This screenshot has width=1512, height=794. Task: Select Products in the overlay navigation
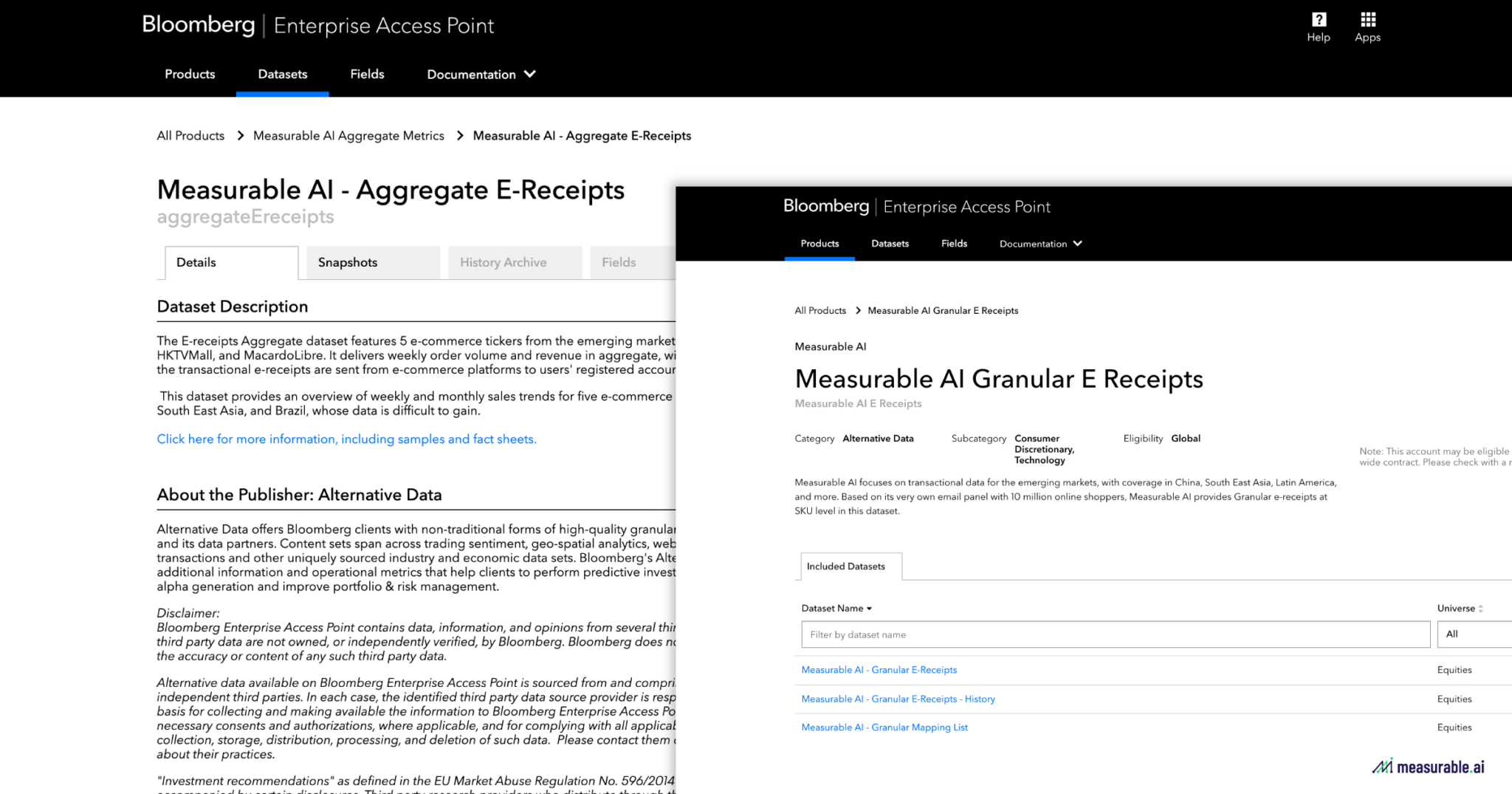[819, 243]
